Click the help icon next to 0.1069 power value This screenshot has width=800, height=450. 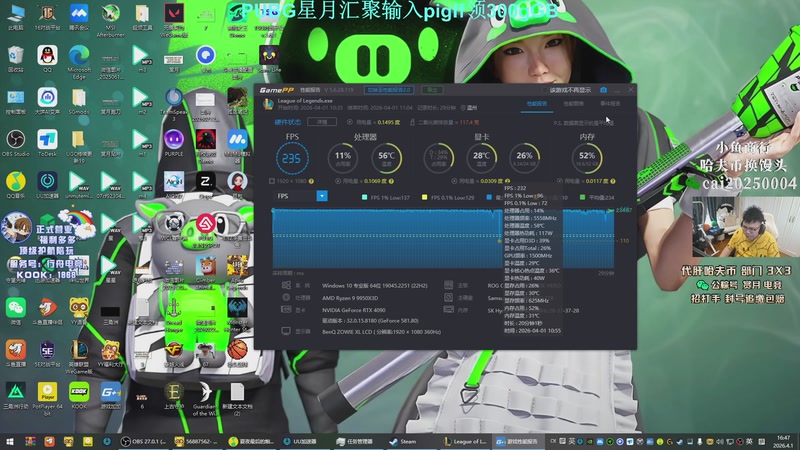[391, 181]
